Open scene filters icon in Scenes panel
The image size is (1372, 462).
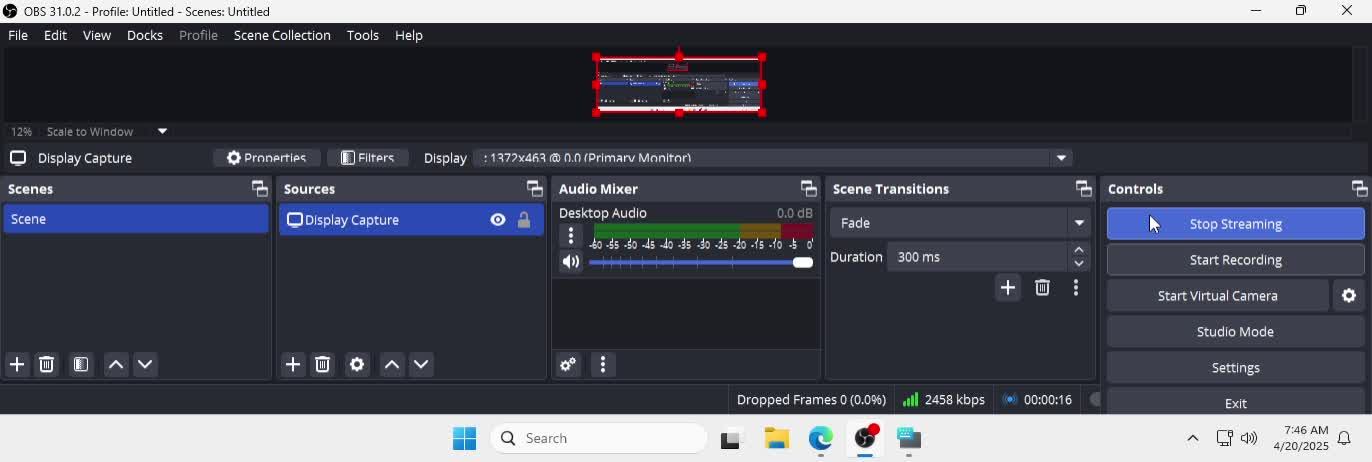point(81,364)
